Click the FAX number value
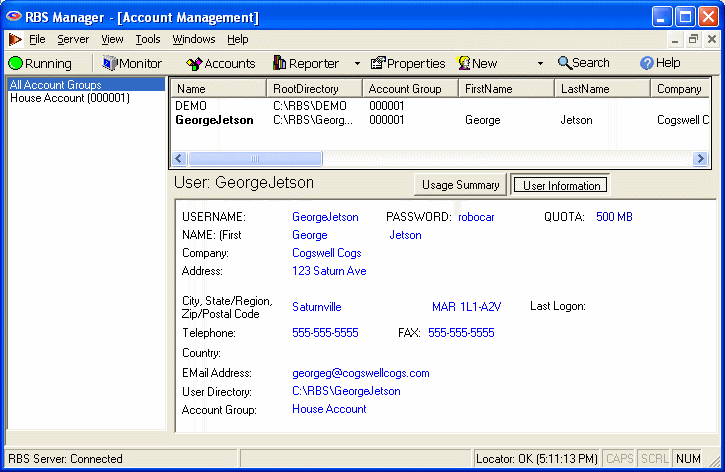This screenshot has height=472, width=725. [461, 333]
